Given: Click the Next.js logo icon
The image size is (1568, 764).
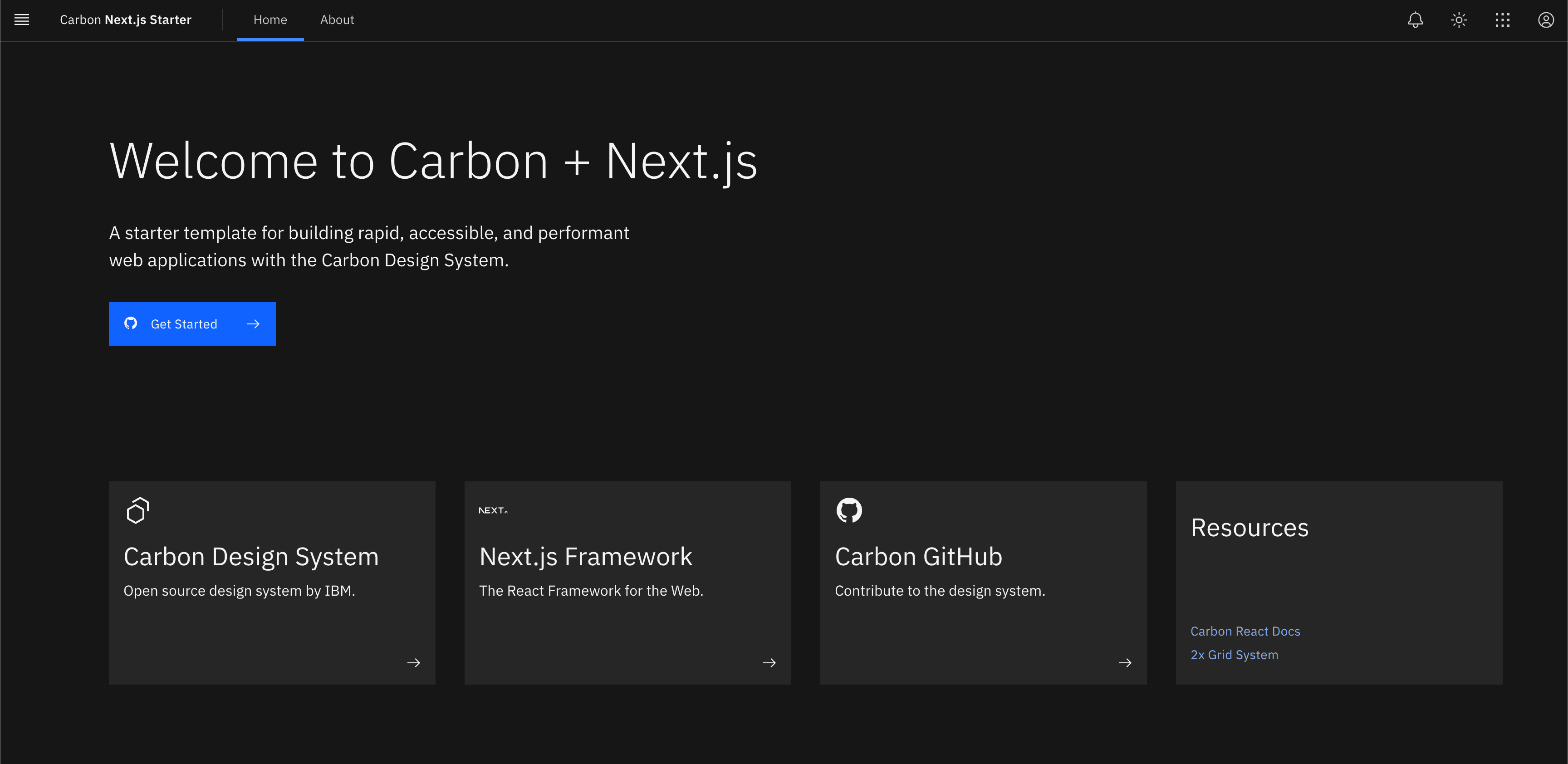Looking at the screenshot, I should 493,510.
